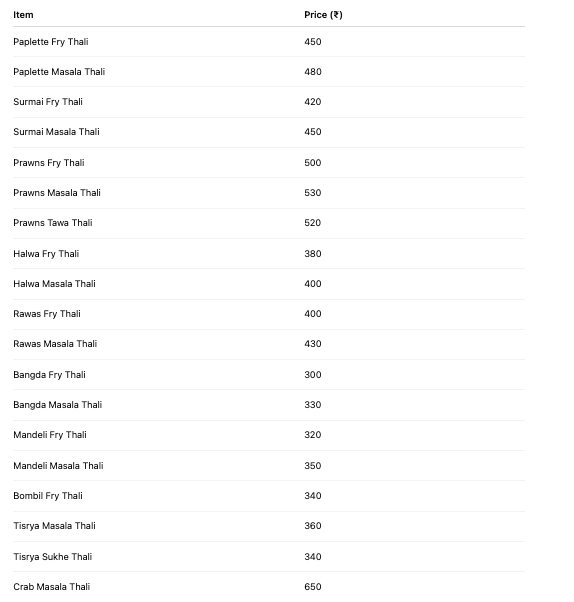Select the Paplette Fry Thali row
This screenshot has height=602, width=574.
click(x=269, y=42)
